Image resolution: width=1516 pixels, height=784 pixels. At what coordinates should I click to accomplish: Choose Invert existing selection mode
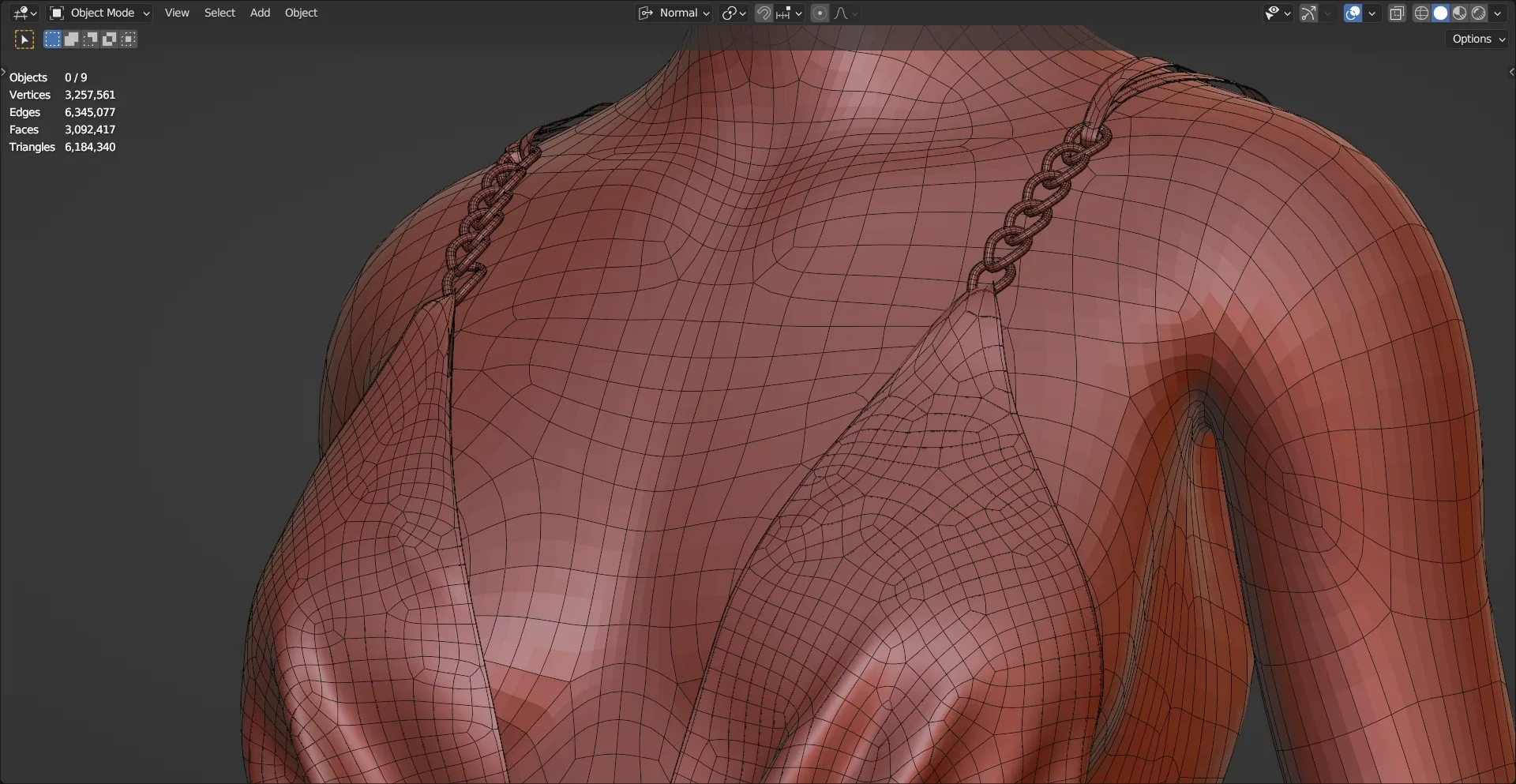tap(109, 39)
